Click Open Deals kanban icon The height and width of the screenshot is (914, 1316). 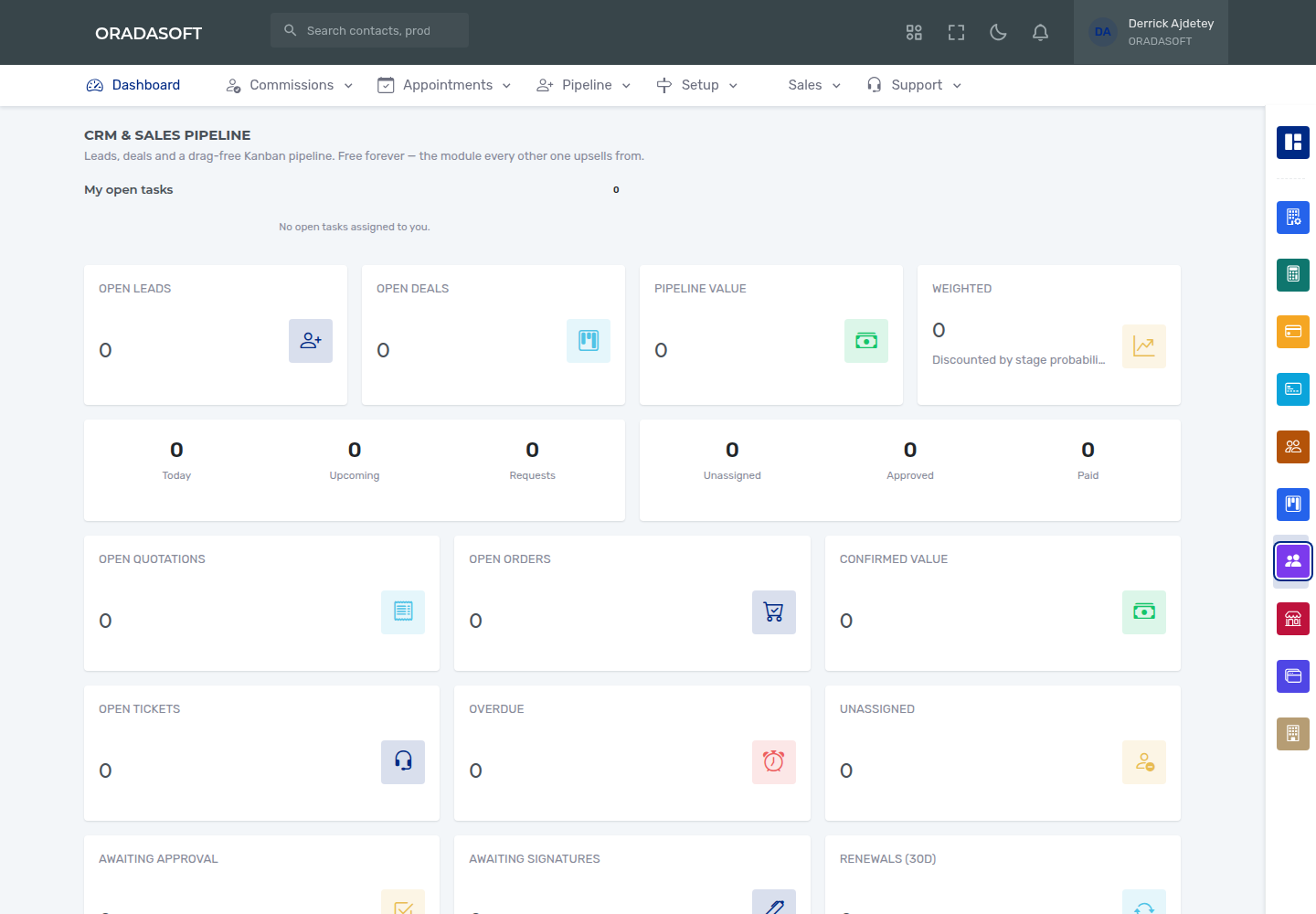click(589, 341)
